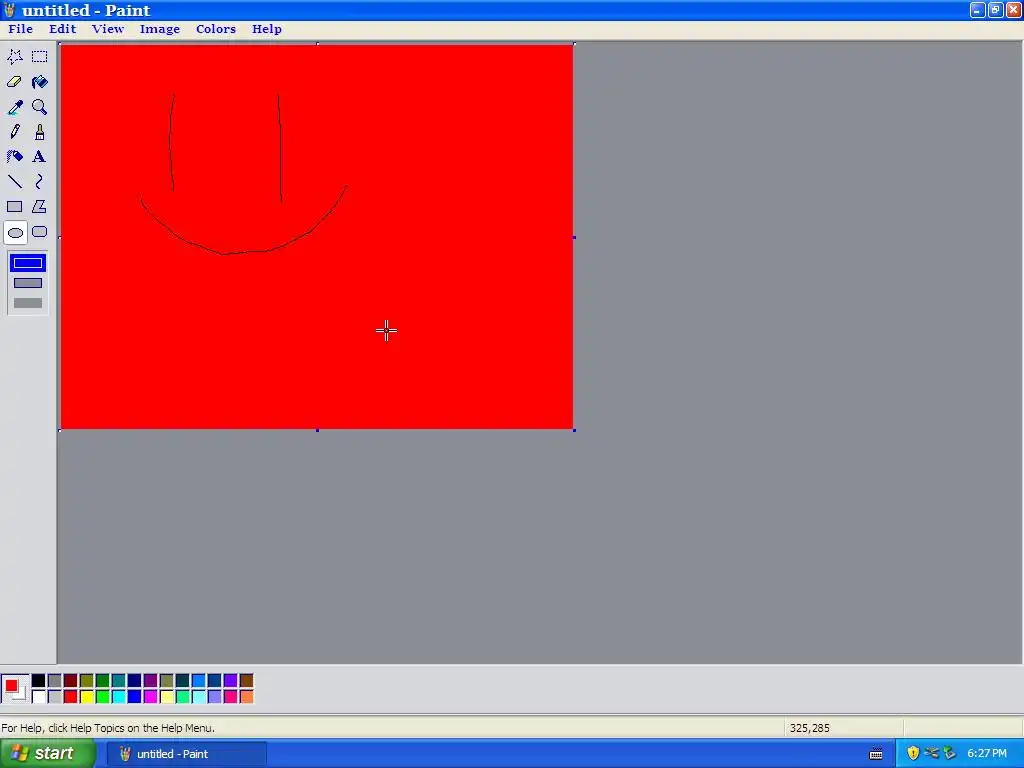Screen dimensions: 1024x768
Task: Set solid-fill-only shape style
Action: pos(27,303)
